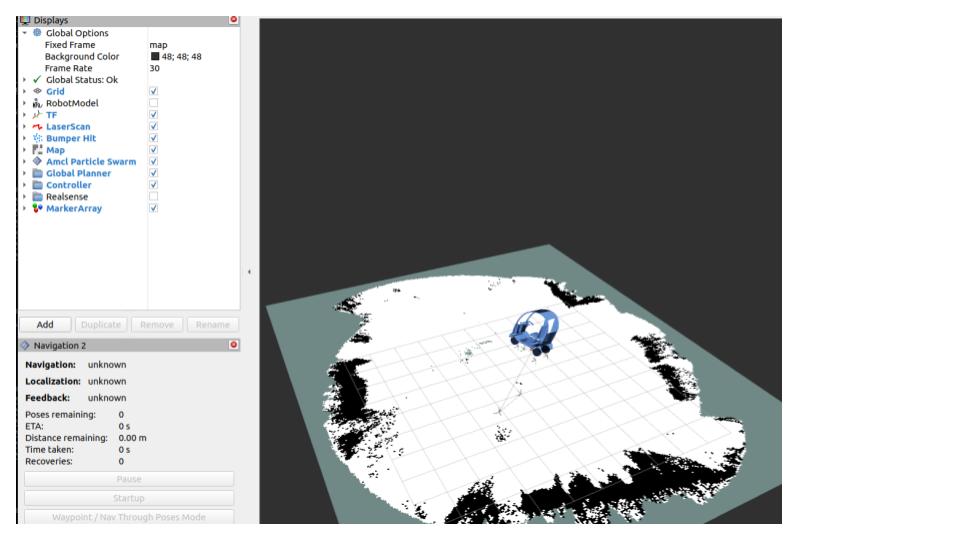The width and height of the screenshot is (960, 540).
Task: Expand the Global Status row
Action: click(x=24, y=80)
